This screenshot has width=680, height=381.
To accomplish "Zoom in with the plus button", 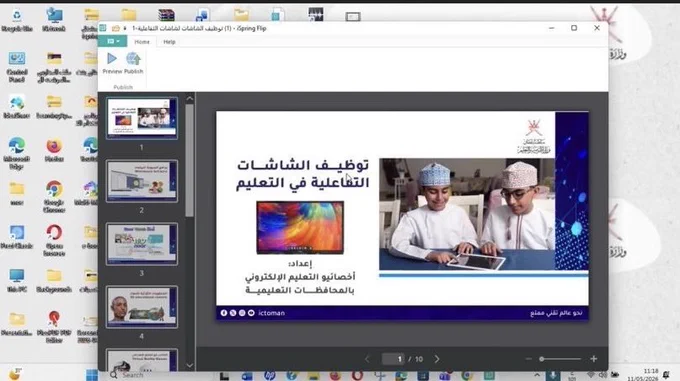I will click(x=593, y=359).
